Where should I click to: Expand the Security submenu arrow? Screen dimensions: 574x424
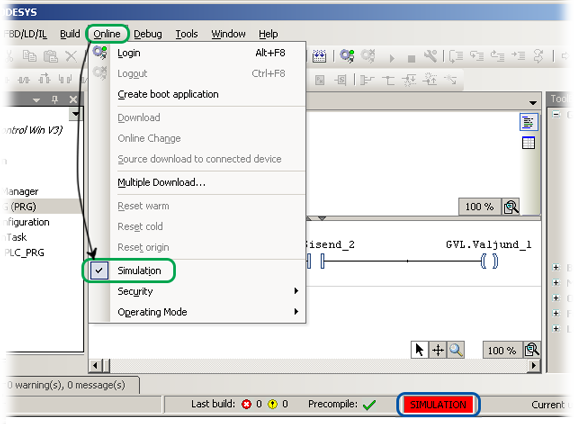tap(296, 291)
